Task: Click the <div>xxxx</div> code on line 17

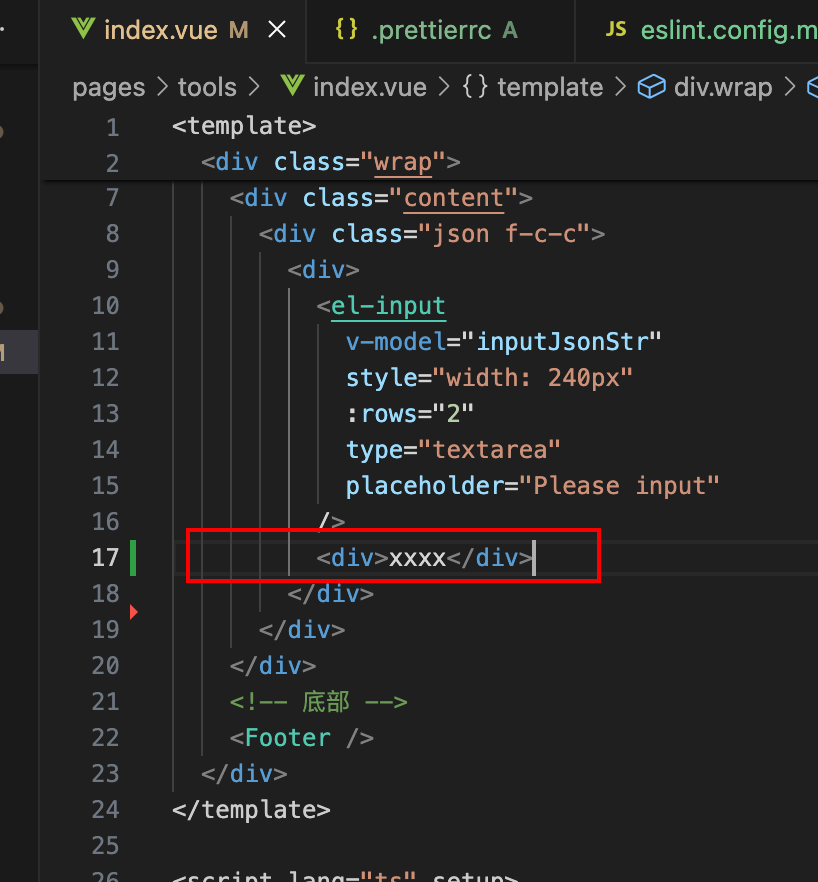Action: (x=424, y=558)
